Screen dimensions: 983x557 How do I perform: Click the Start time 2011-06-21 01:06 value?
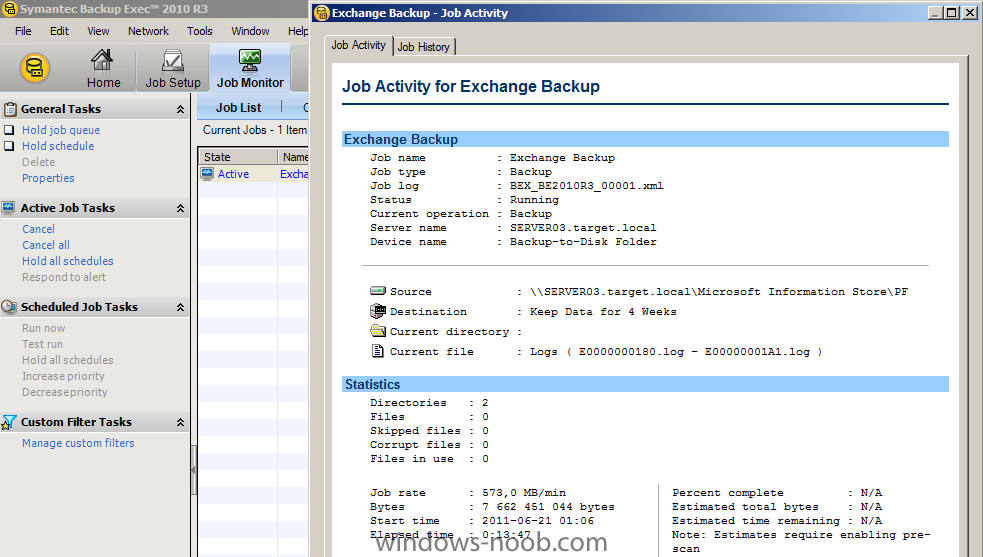coord(538,521)
